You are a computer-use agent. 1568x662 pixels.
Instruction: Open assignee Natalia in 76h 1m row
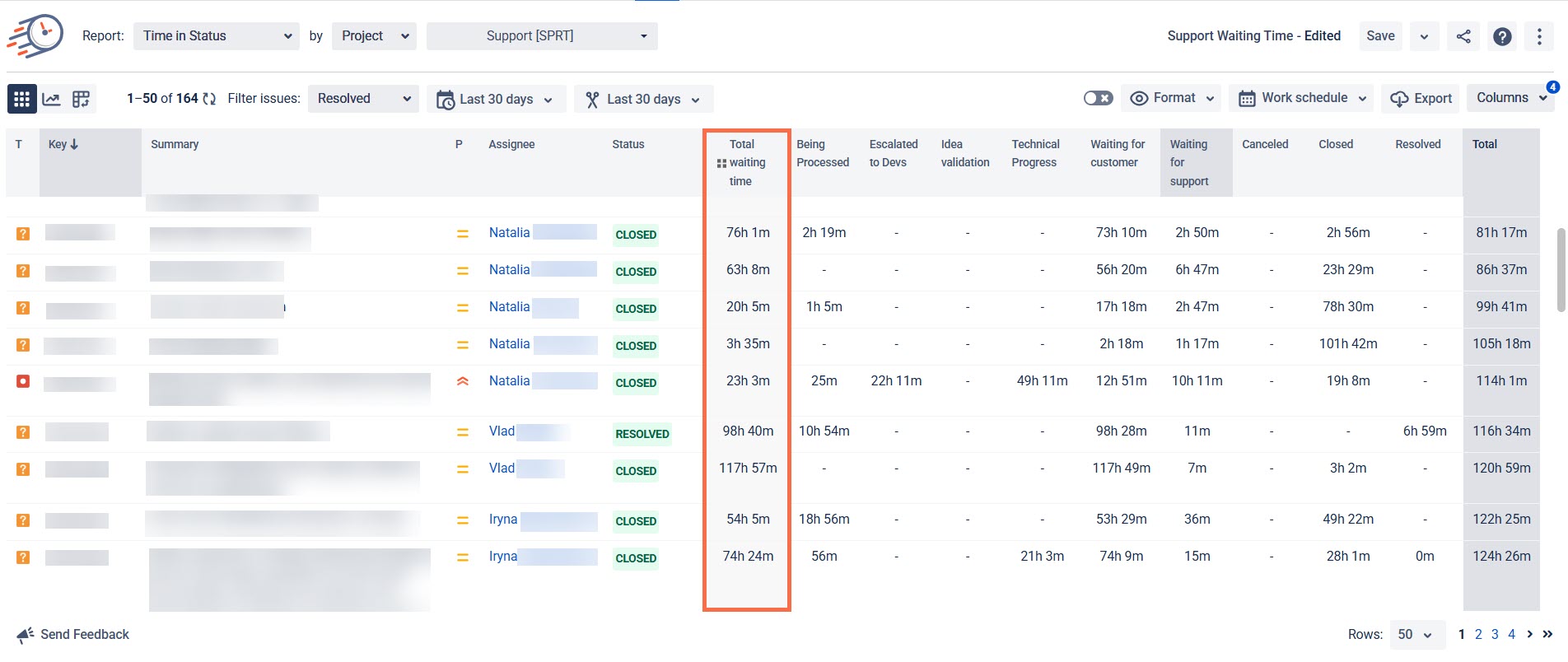(x=509, y=232)
